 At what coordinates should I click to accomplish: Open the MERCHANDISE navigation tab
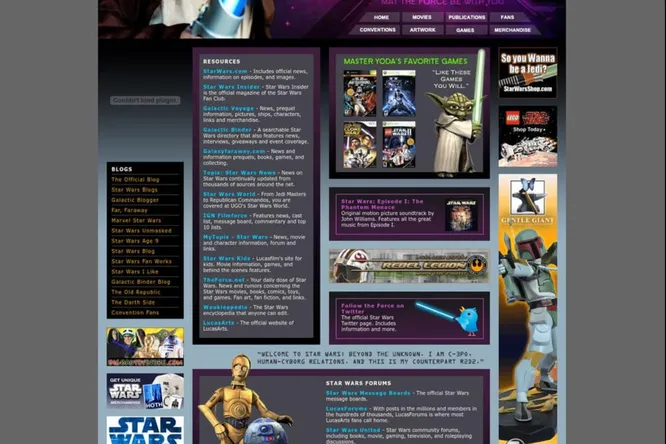pos(512,30)
